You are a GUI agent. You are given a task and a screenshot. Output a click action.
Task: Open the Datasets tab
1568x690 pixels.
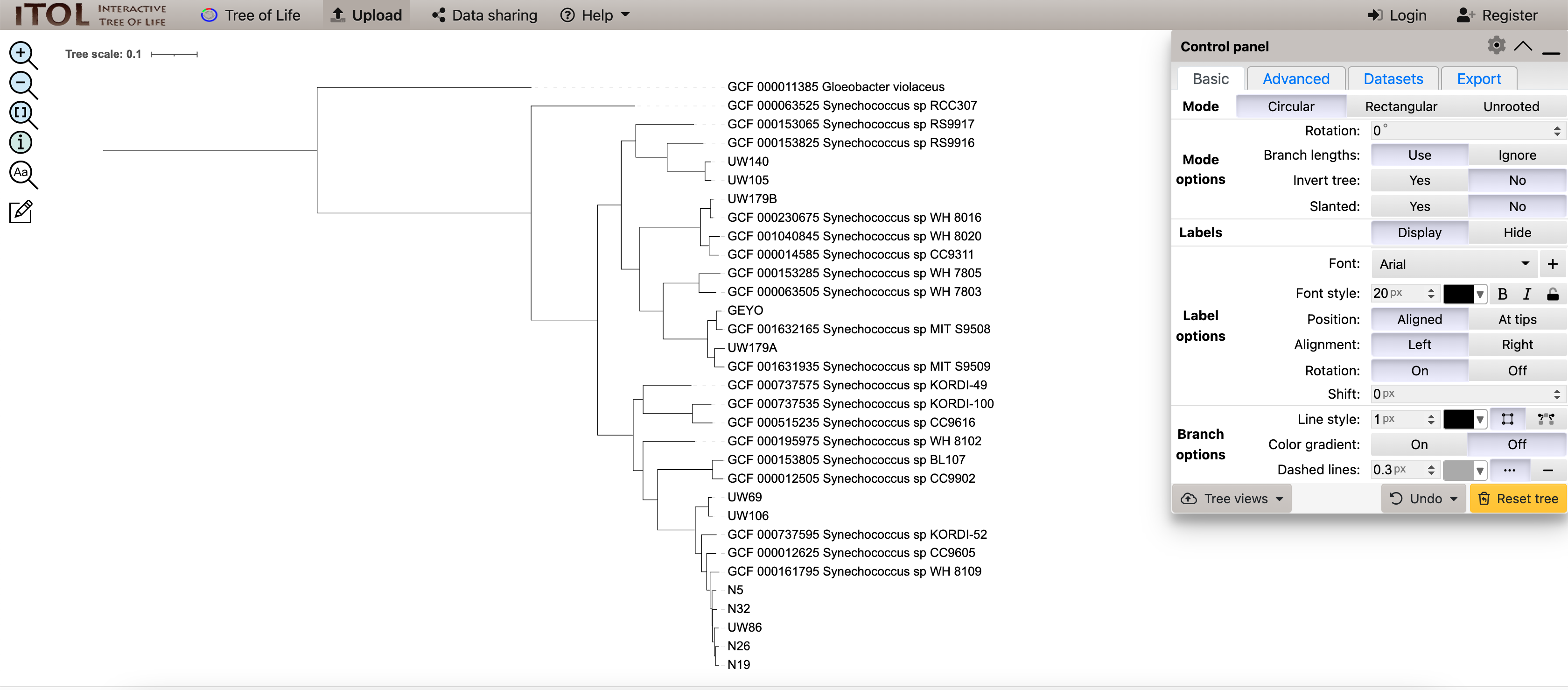point(1393,79)
